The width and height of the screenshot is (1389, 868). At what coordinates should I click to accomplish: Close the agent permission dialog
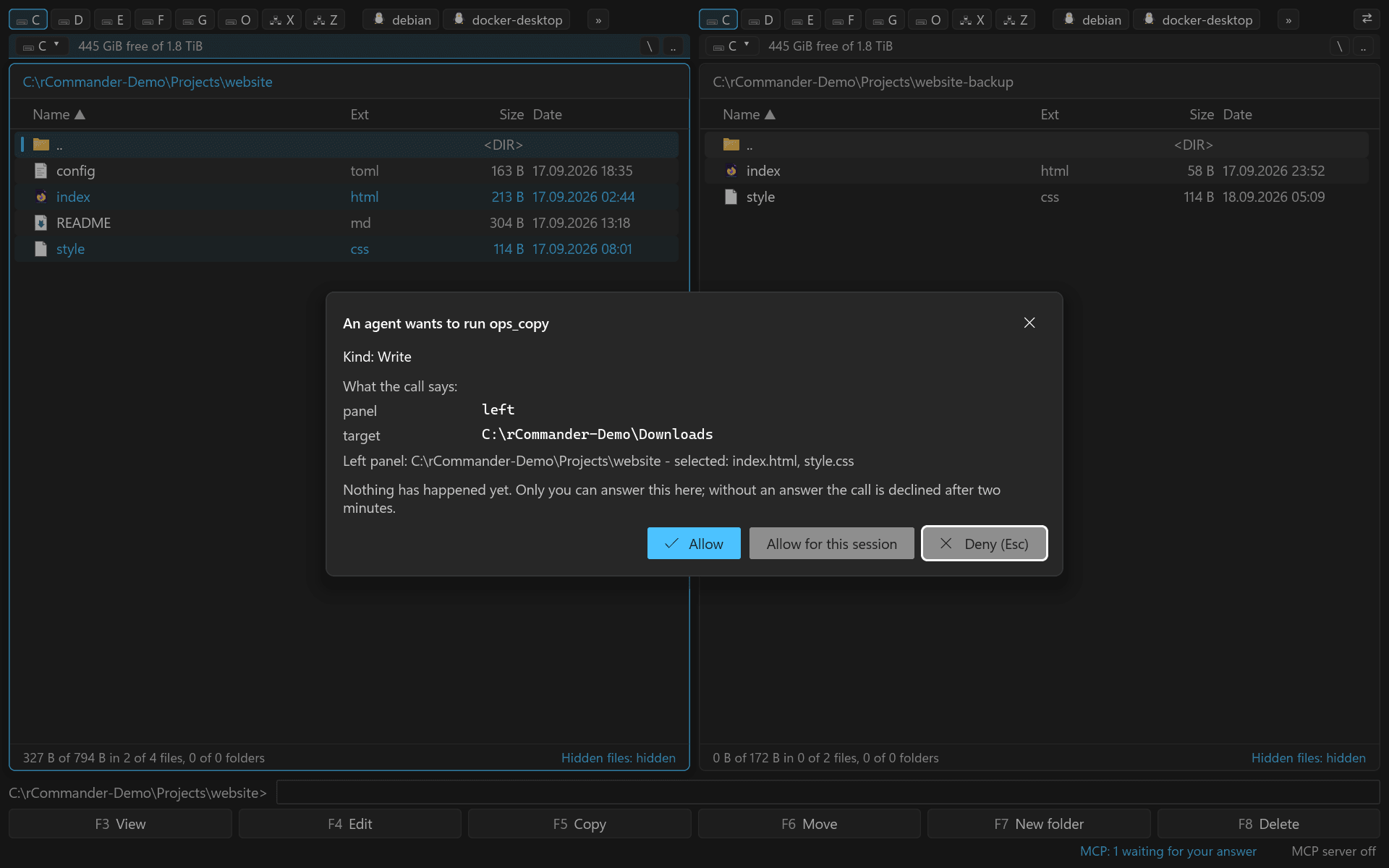[x=1029, y=323]
